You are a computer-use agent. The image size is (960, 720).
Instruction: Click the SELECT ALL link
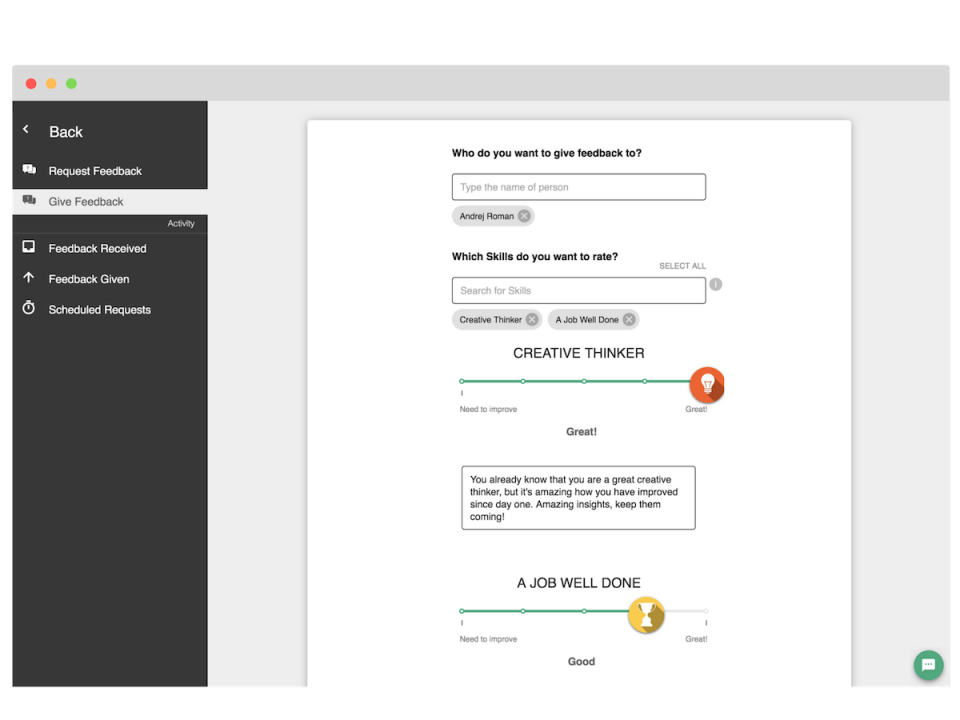(x=682, y=265)
